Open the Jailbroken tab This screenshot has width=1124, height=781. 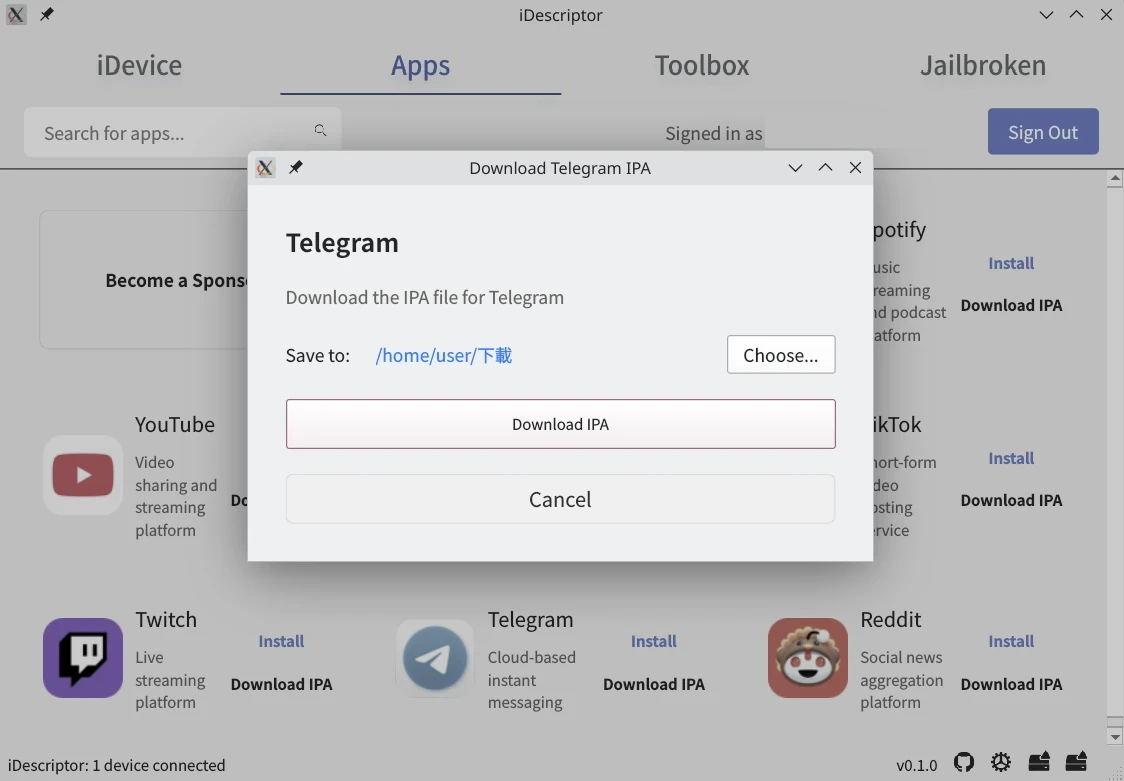click(x=983, y=65)
